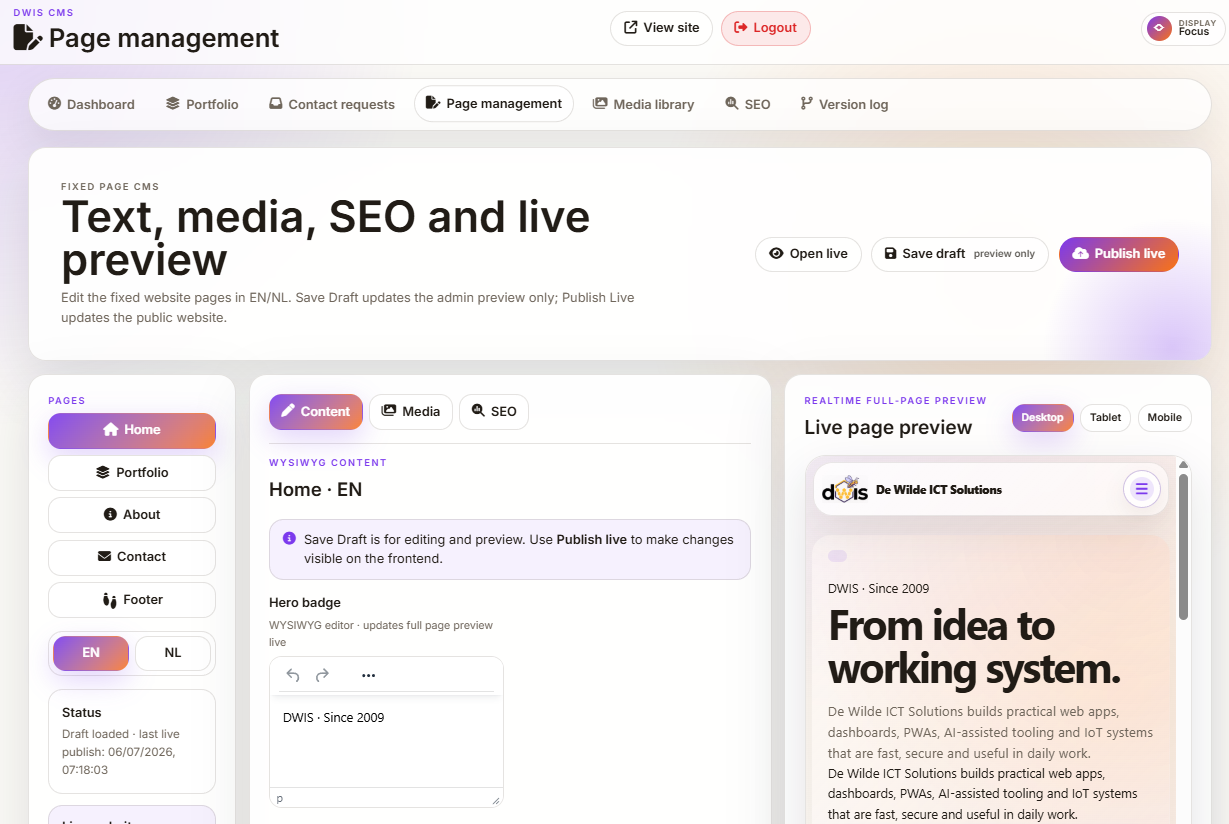This screenshot has width=1229, height=824.
Task: Click the DWIS logo in live preview
Action: click(844, 489)
